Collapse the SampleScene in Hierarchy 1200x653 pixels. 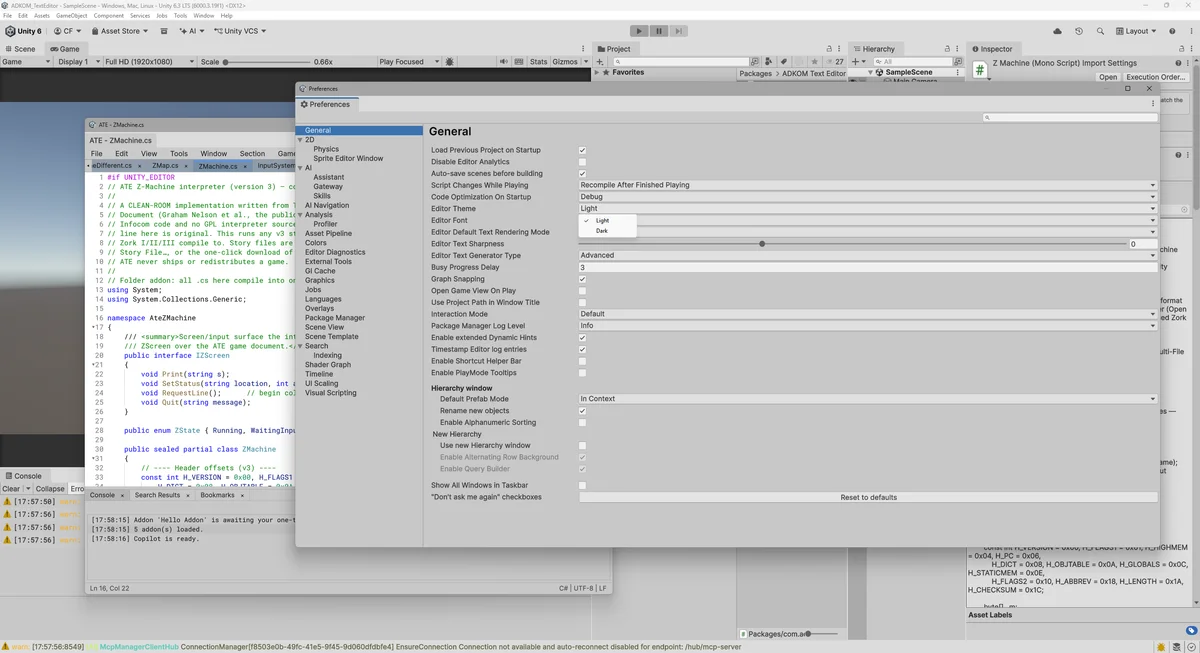click(872, 73)
